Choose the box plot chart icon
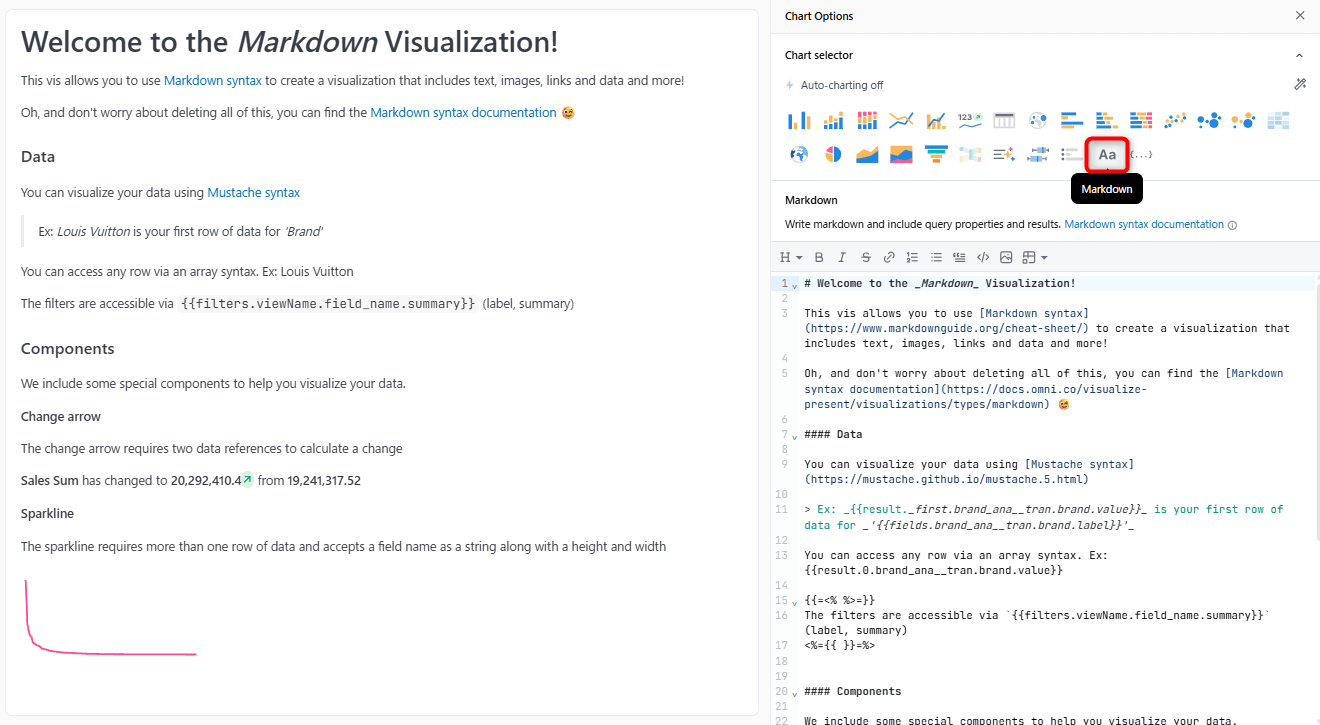This screenshot has width=1320, height=725. tap(1038, 155)
